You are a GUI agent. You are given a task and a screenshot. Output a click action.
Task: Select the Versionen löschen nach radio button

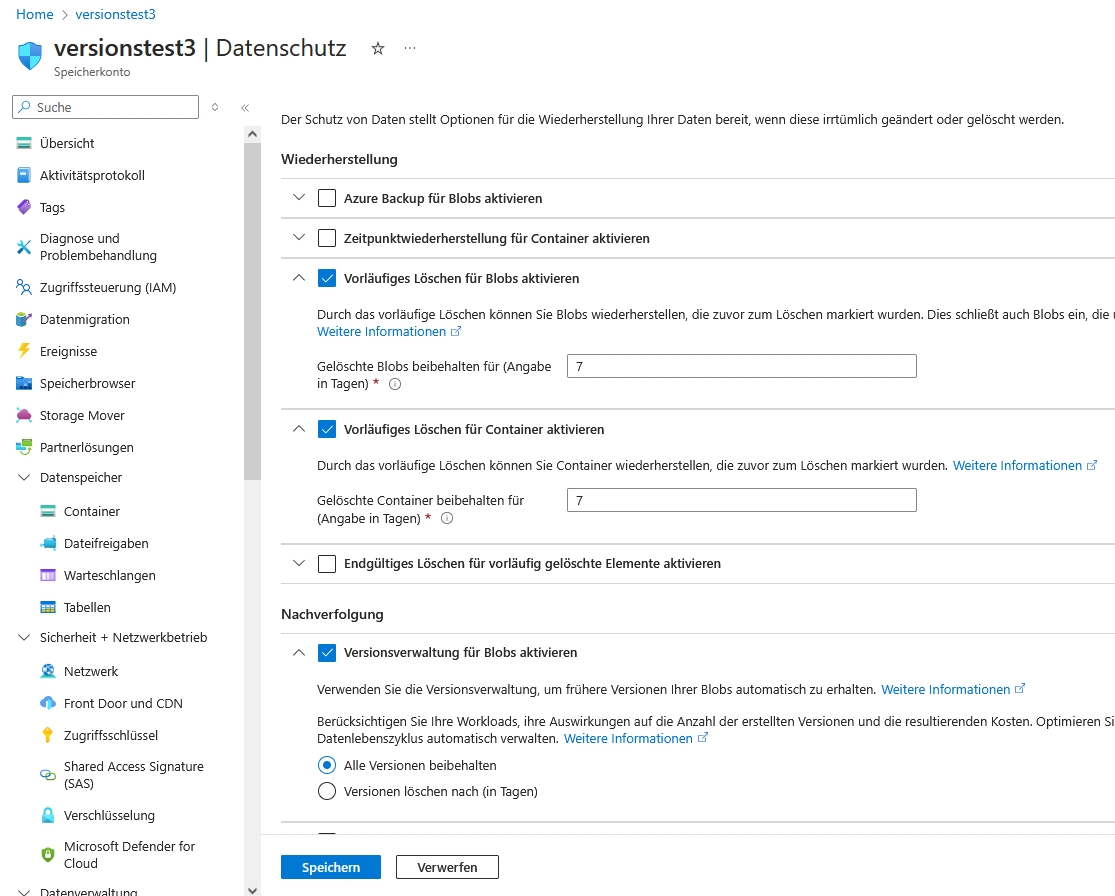327,791
